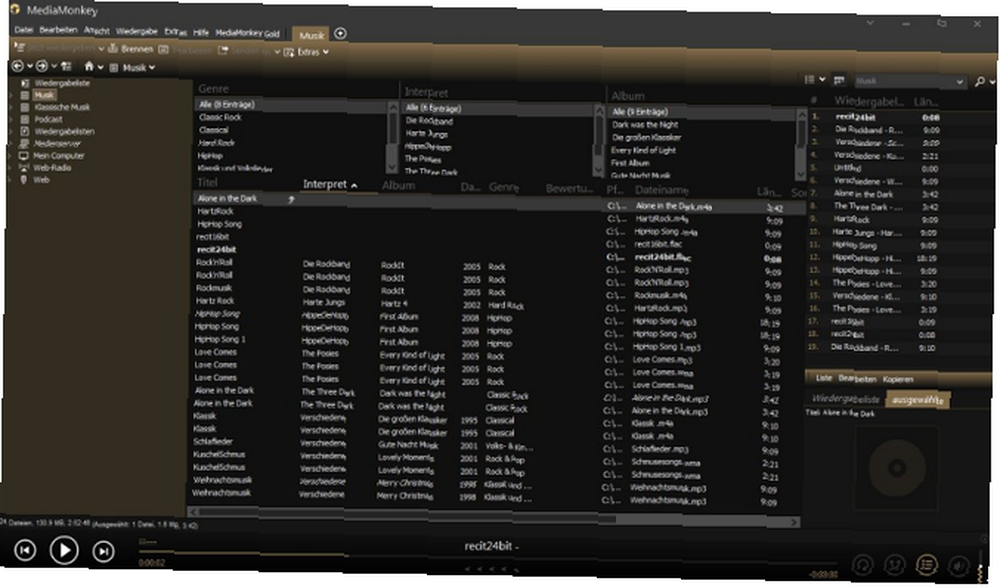Screen dimensions: 1000x587
Task: Open the view mode dropdown arrow
Action: point(822,80)
